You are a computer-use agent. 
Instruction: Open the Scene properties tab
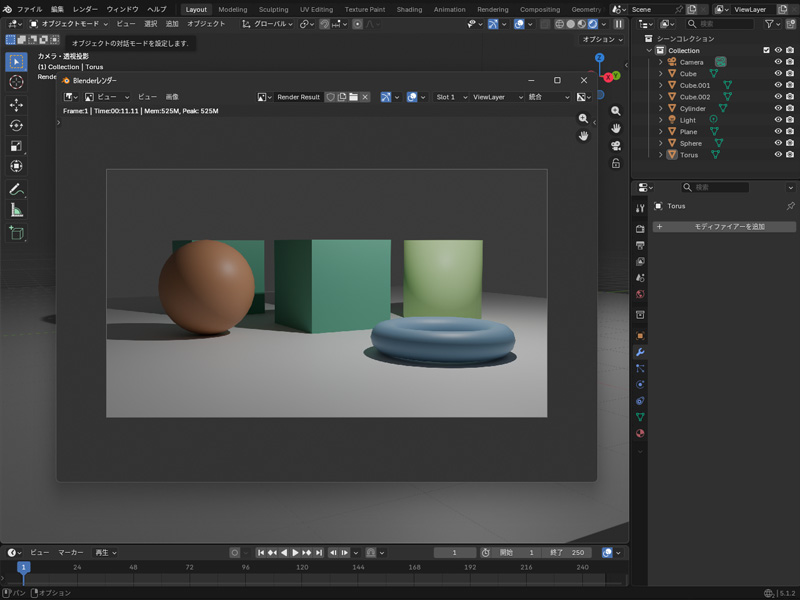tap(640, 278)
